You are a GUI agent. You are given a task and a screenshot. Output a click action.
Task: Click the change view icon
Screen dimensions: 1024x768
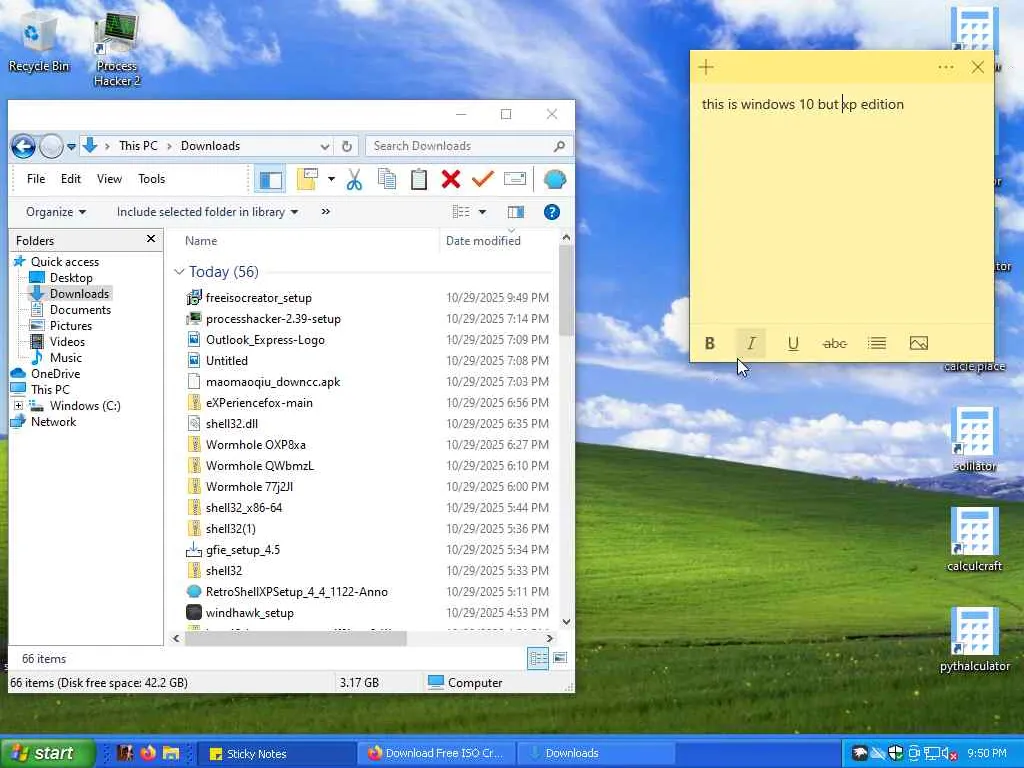(461, 212)
